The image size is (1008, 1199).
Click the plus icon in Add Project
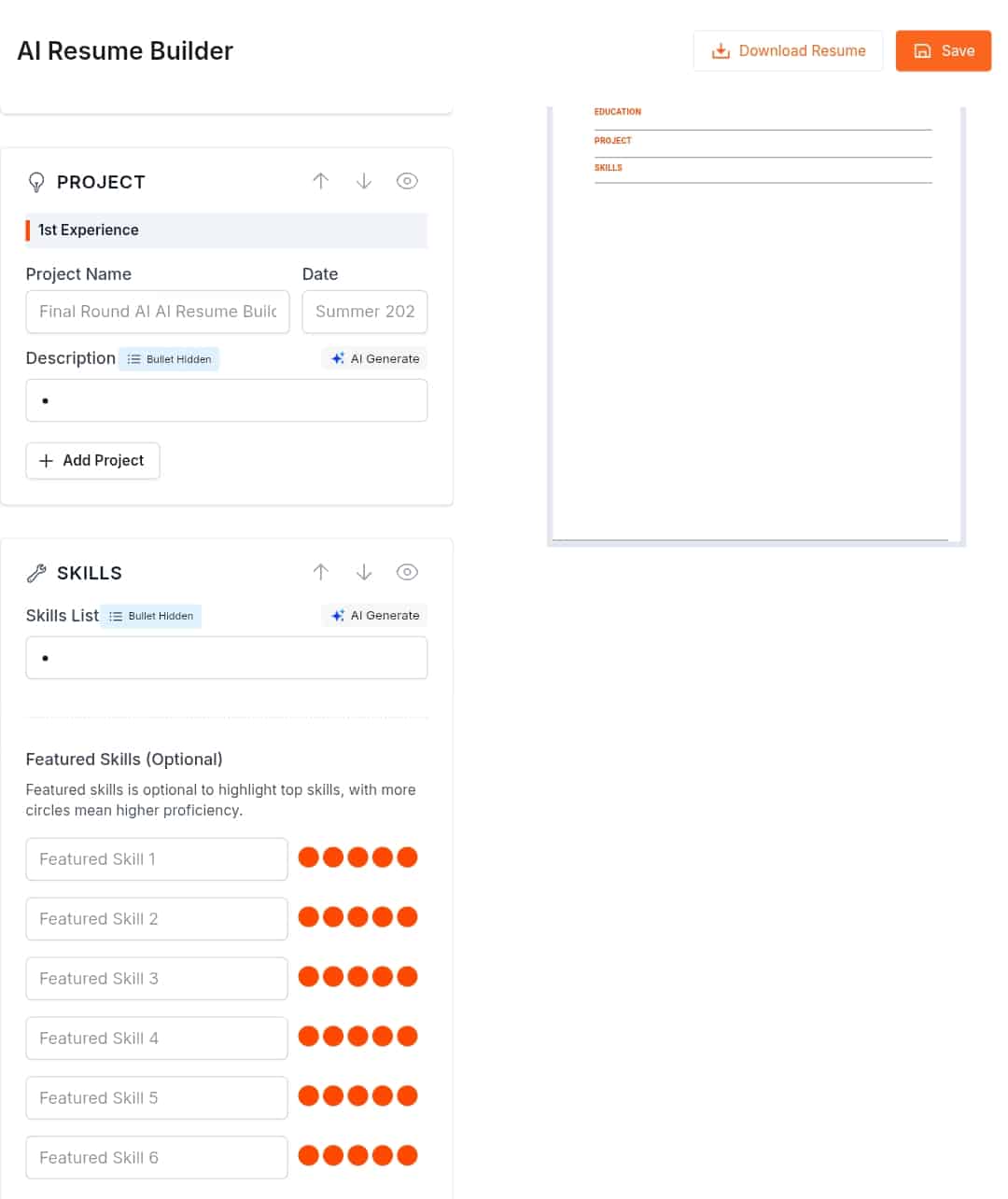(46, 461)
